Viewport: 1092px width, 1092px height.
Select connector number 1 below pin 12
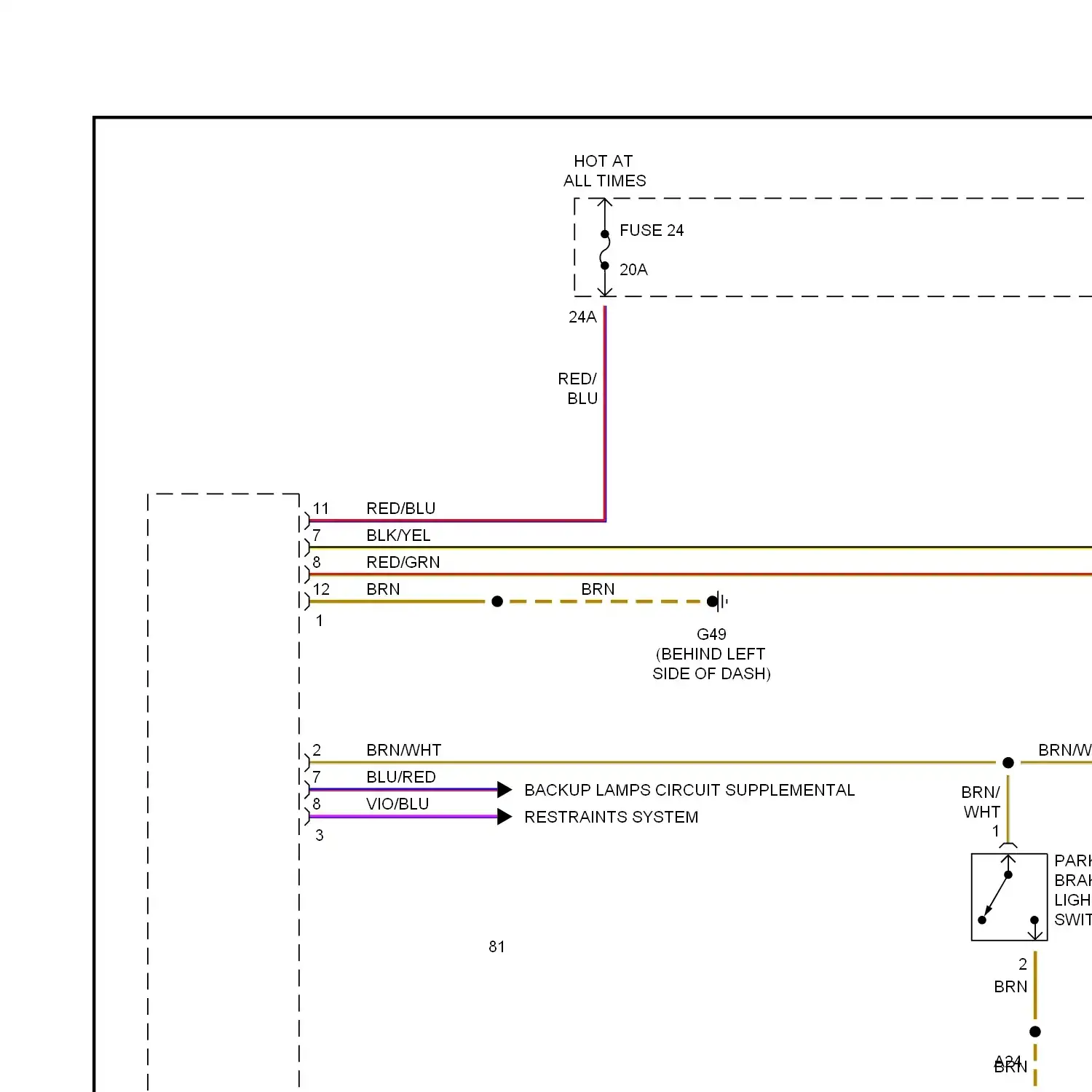[319, 620]
